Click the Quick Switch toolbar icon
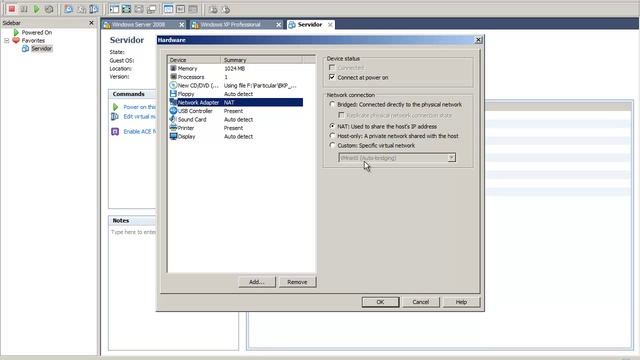640x360 pixels. tap(139, 9)
